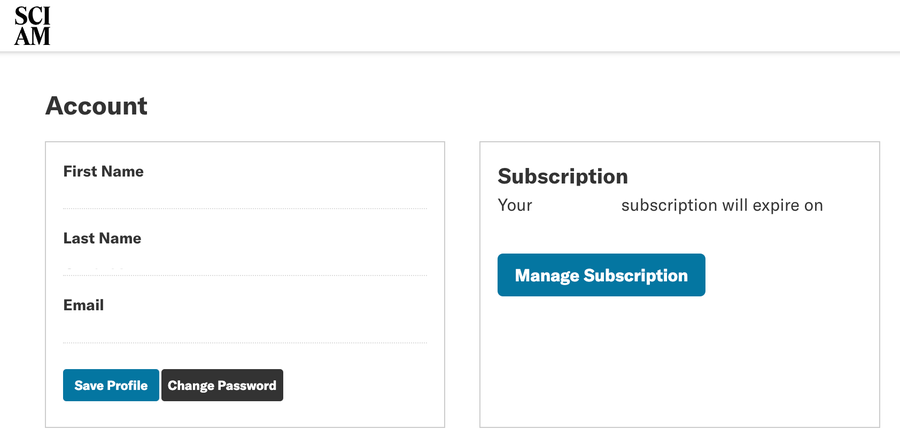Click into the Last Name field
900x444 pixels.
pyautogui.click(x=244, y=264)
